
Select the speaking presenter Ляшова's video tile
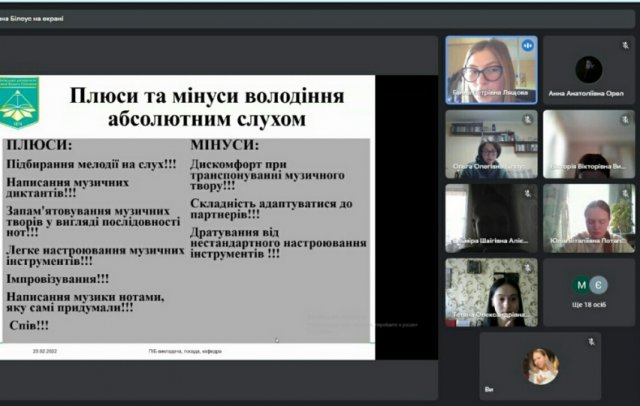coord(491,70)
